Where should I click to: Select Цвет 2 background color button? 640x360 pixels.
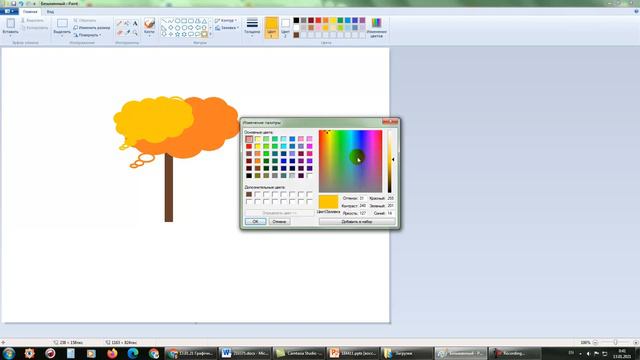coord(285,28)
